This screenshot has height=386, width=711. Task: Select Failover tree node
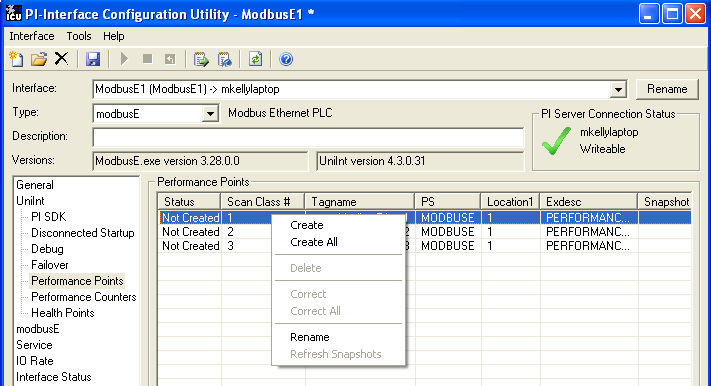tap(49, 265)
